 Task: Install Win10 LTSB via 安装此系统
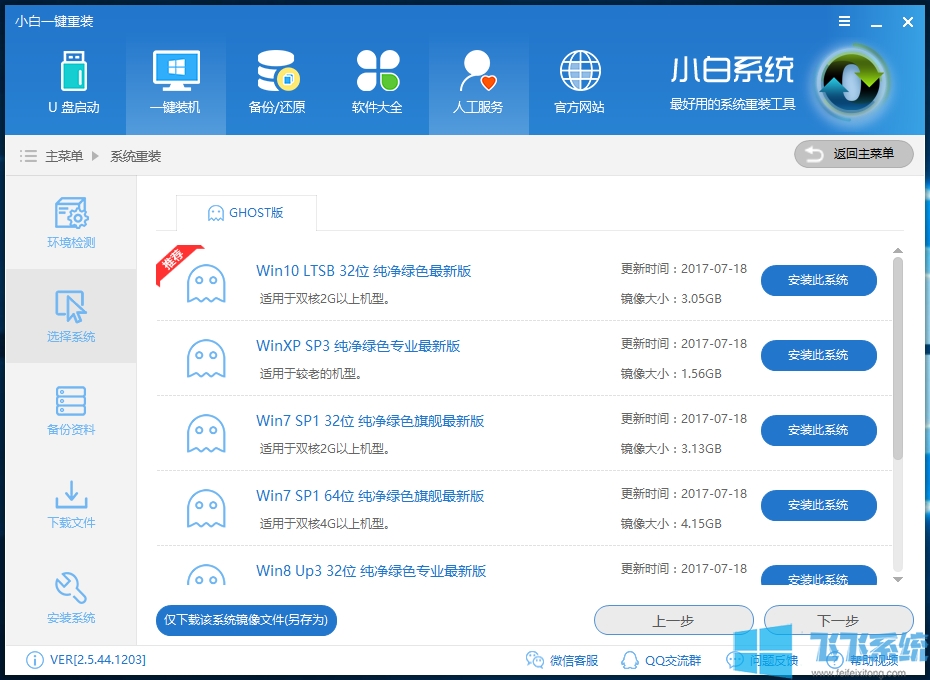coord(818,281)
